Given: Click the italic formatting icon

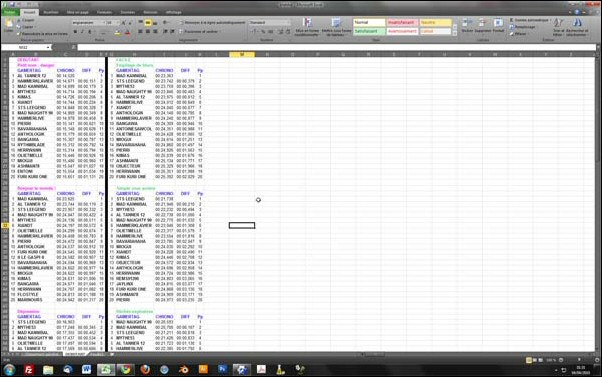Looking at the screenshot, I should (x=82, y=32).
